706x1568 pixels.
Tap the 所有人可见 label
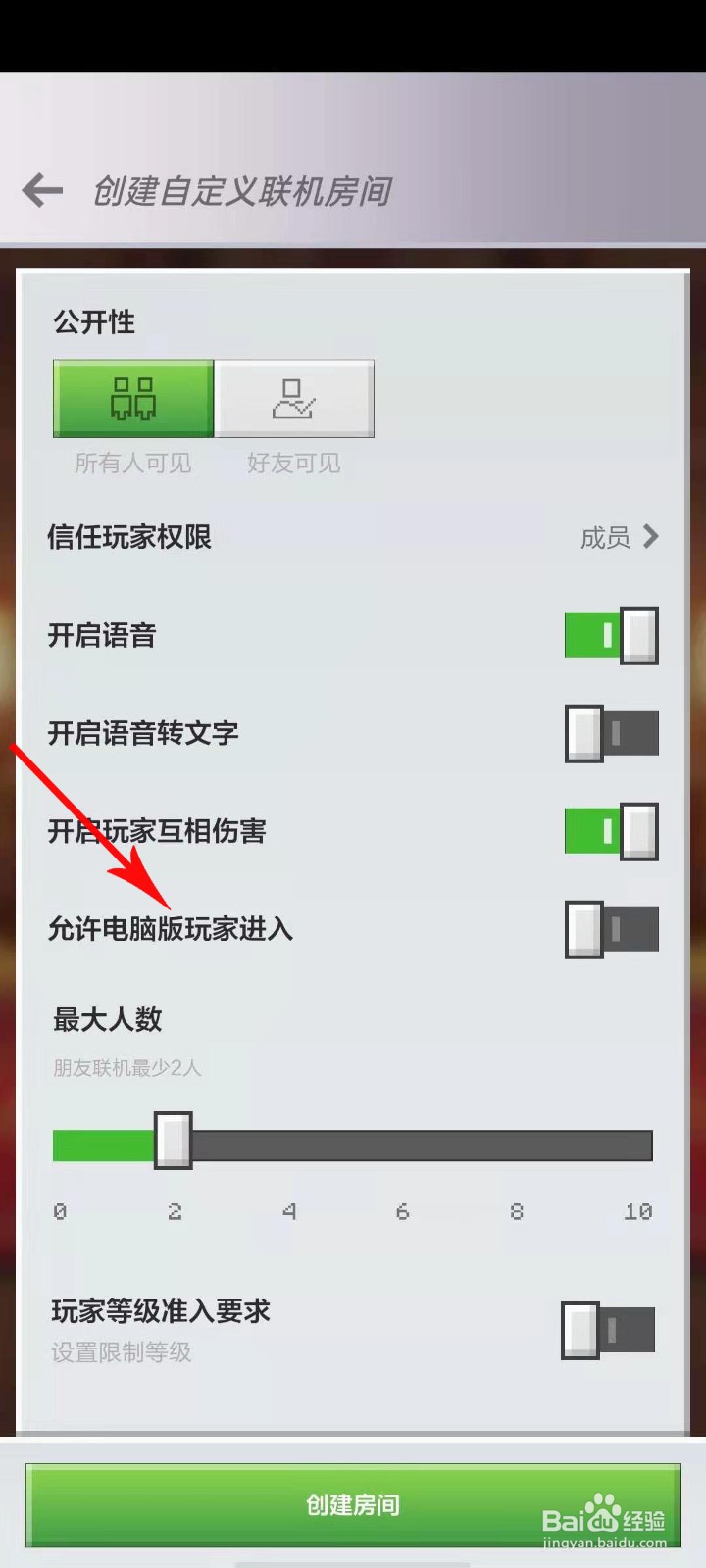point(133,463)
